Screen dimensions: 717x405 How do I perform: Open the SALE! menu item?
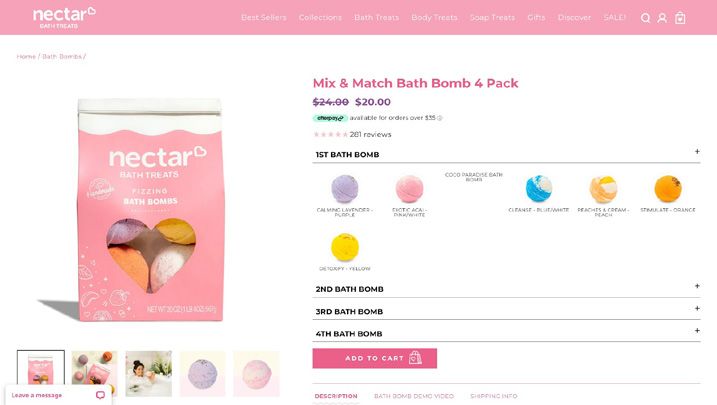coord(615,17)
